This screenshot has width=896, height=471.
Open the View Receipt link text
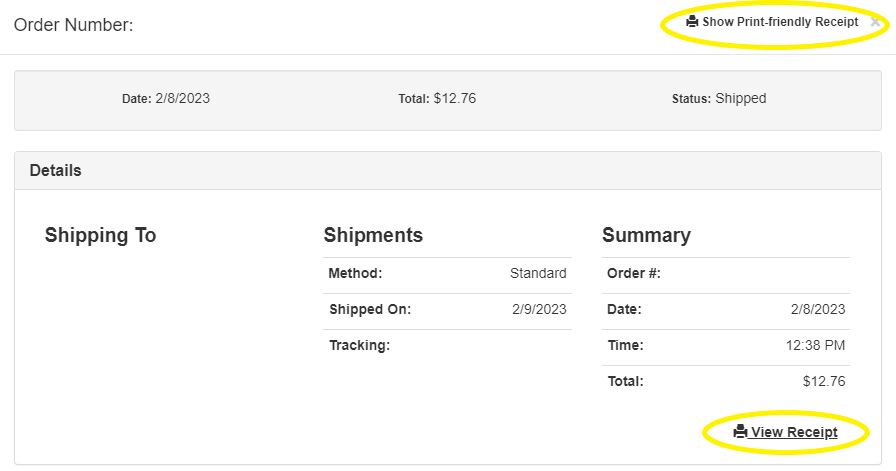click(x=794, y=432)
